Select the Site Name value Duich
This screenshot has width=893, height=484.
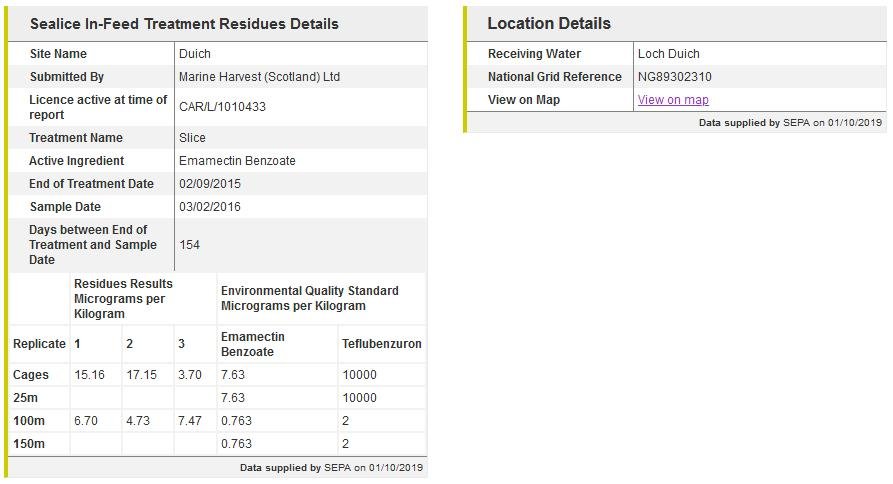click(x=195, y=54)
